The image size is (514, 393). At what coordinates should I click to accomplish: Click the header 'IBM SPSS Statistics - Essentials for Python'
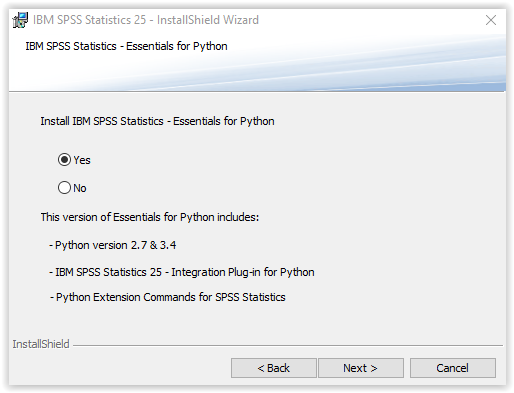(126, 46)
